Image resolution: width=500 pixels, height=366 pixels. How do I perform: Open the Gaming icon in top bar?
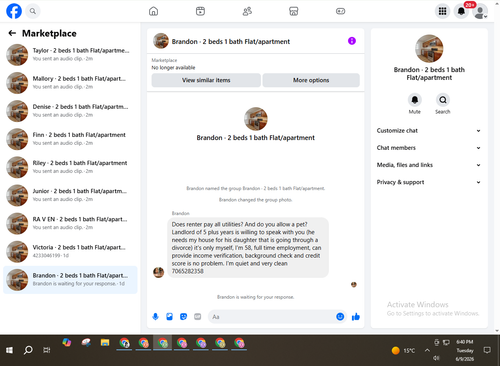point(340,11)
